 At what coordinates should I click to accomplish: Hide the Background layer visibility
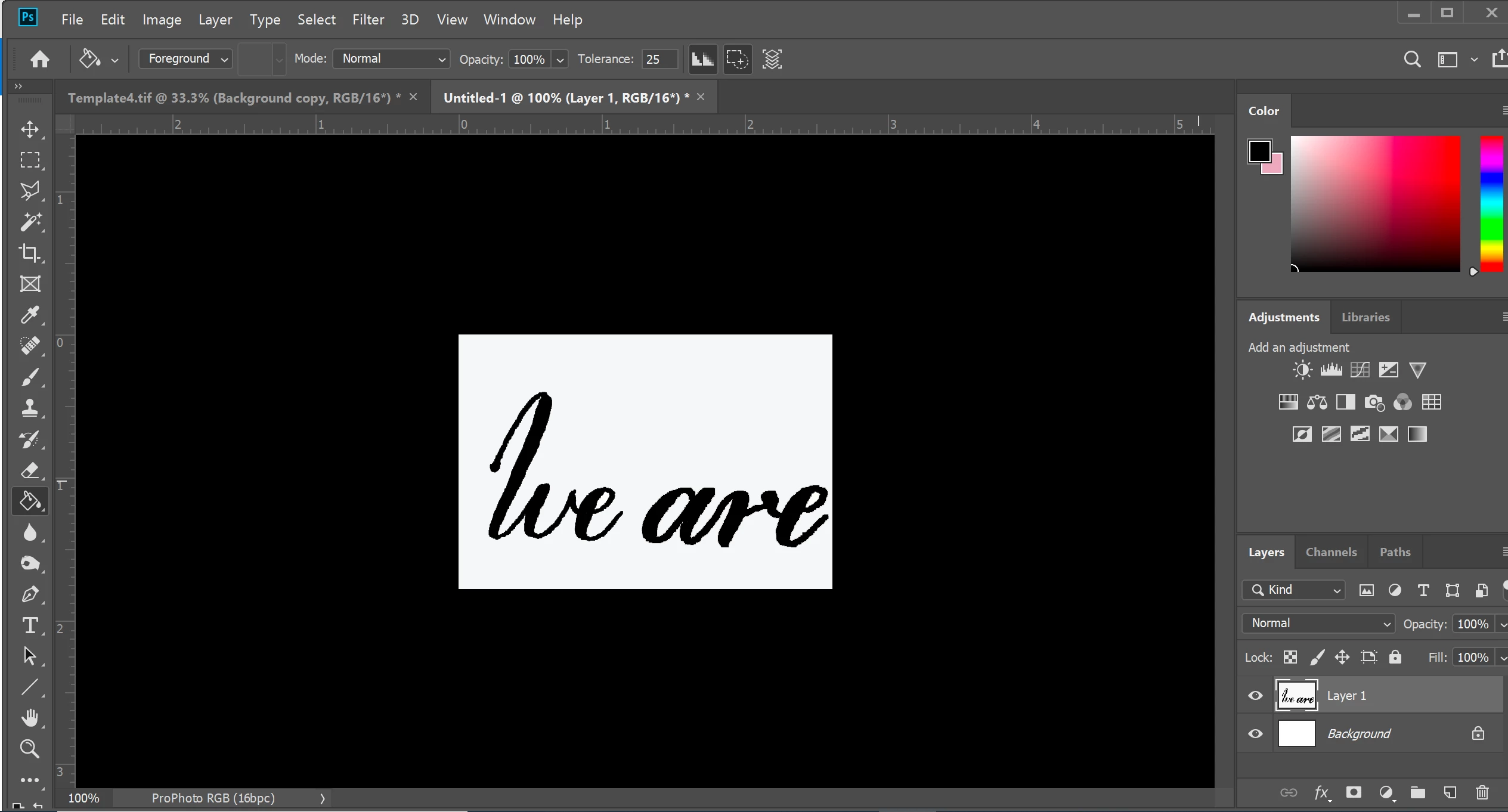coord(1255,734)
